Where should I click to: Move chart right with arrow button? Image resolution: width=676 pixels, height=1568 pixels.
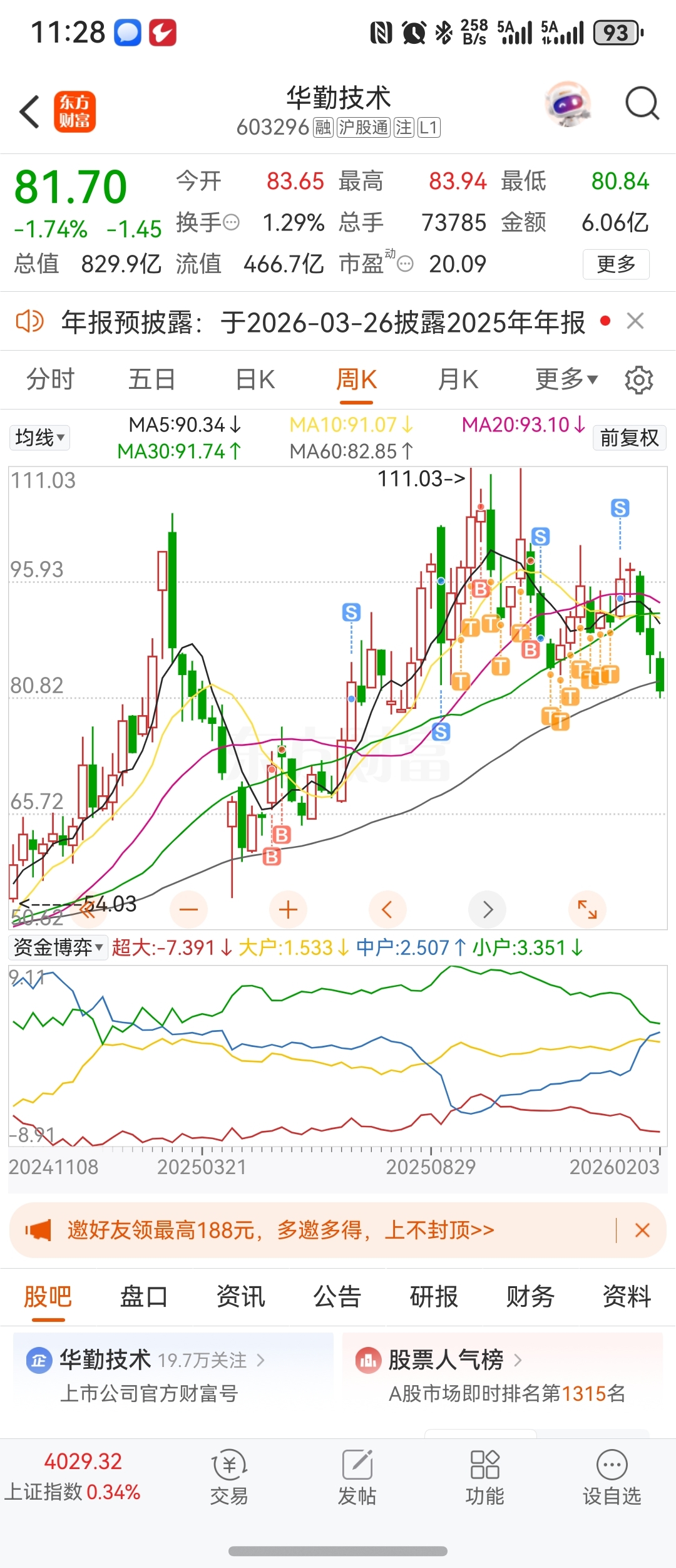click(488, 909)
